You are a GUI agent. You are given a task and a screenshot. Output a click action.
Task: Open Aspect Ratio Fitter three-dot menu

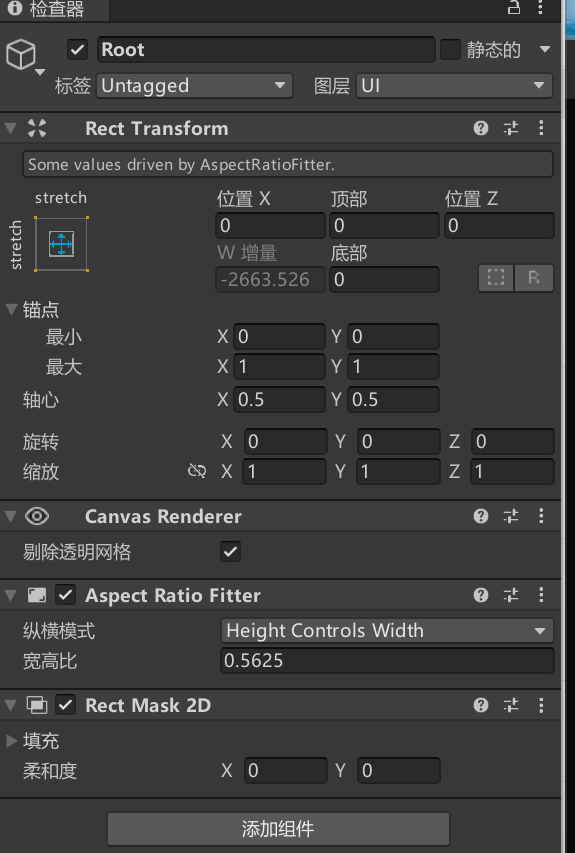click(541, 595)
